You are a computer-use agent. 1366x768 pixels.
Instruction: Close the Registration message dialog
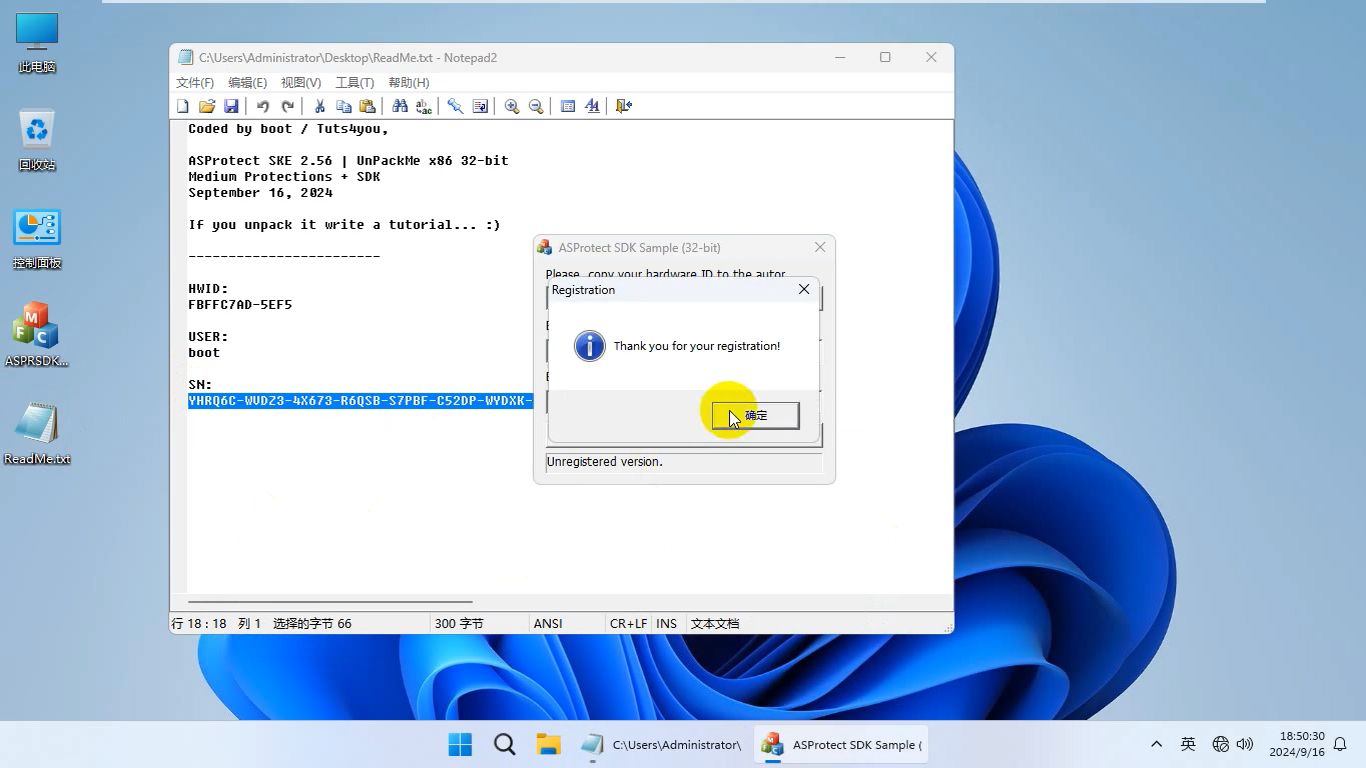804,289
